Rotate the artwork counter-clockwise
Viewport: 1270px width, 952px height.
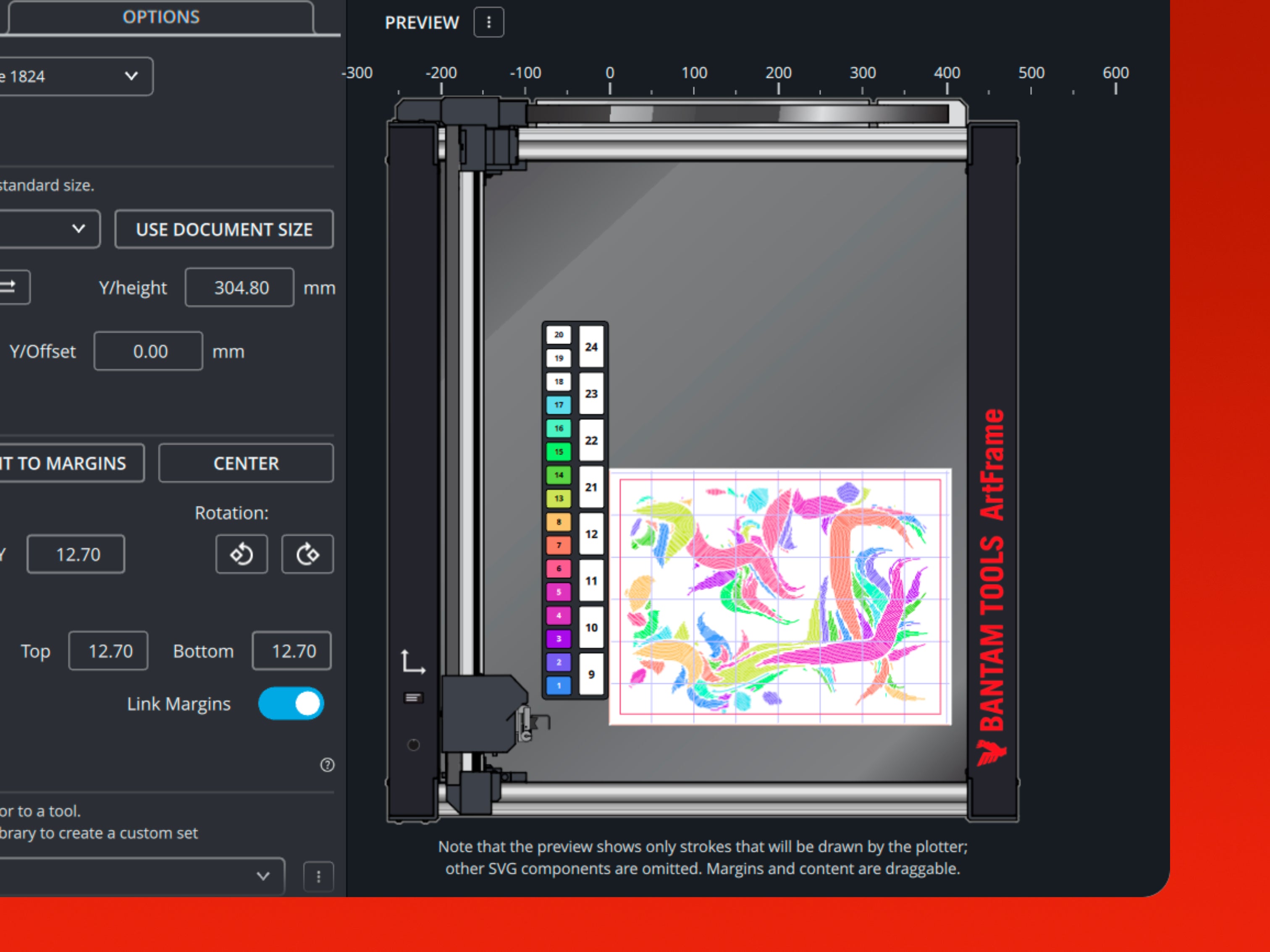241,554
